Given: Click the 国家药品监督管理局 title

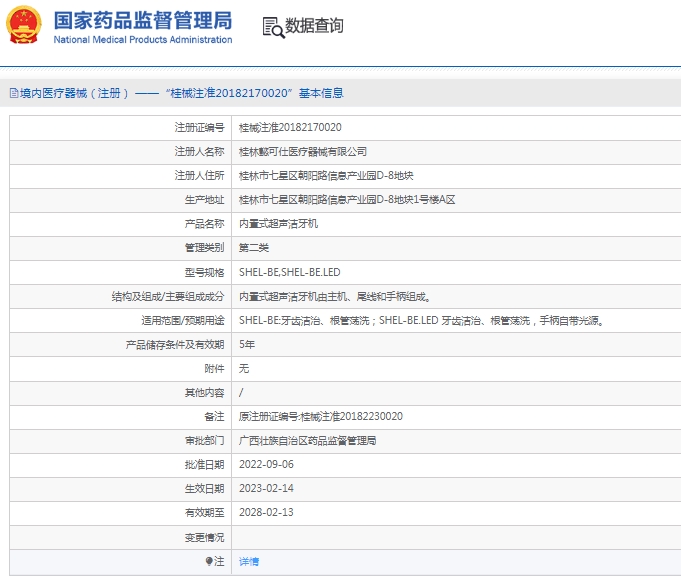Looking at the screenshot, I should (x=143, y=20).
